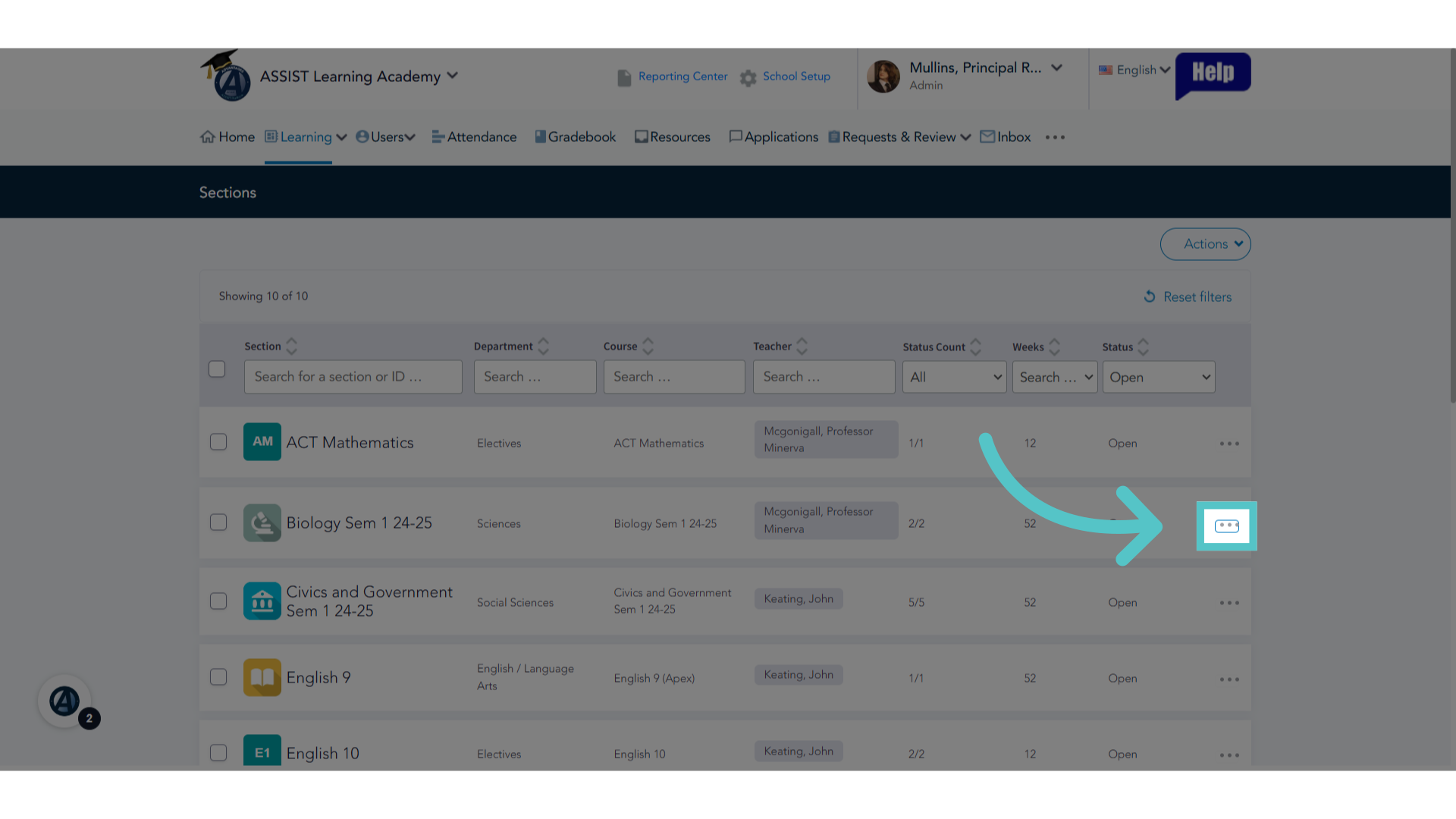Click the ASSIST Learning Academy logo
The width and height of the screenshot is (1456, 819).
226,76
